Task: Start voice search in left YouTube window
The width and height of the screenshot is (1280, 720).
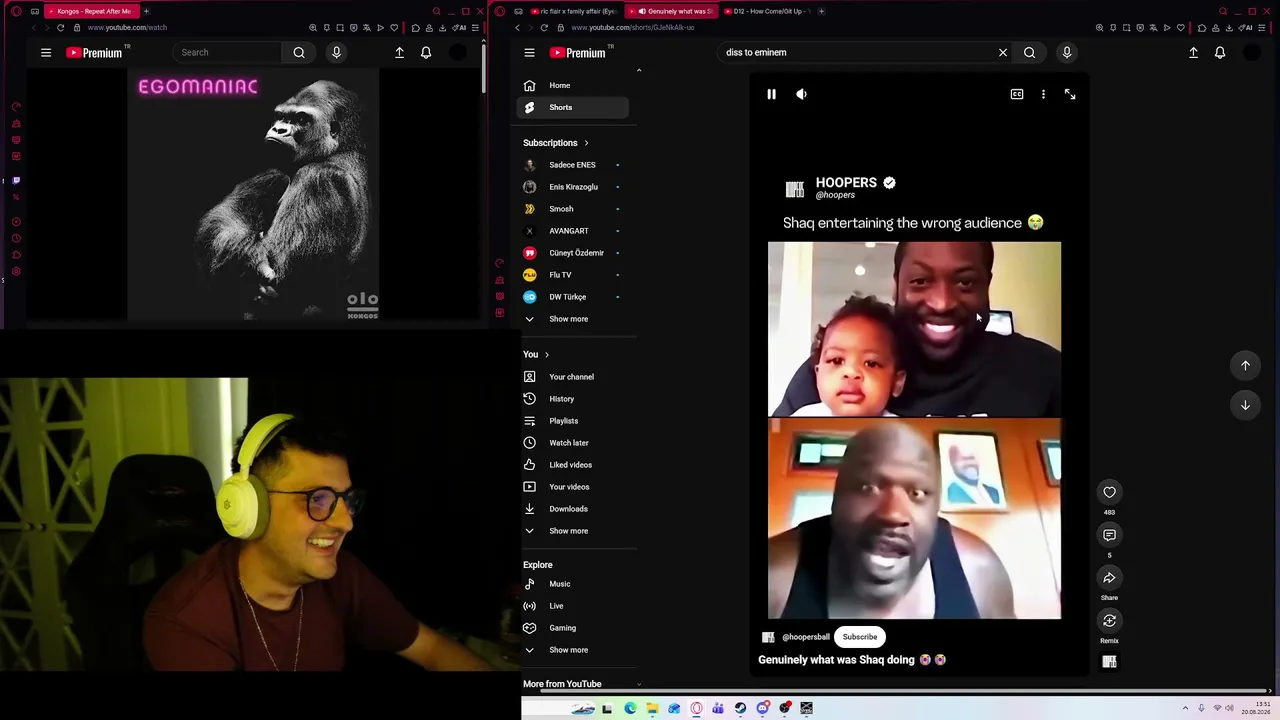Action: 336,52
